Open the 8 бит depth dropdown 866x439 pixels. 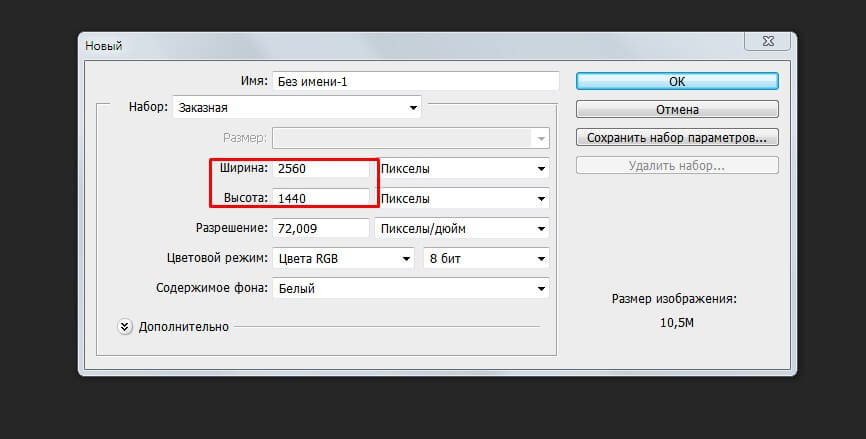pos(486,258)
